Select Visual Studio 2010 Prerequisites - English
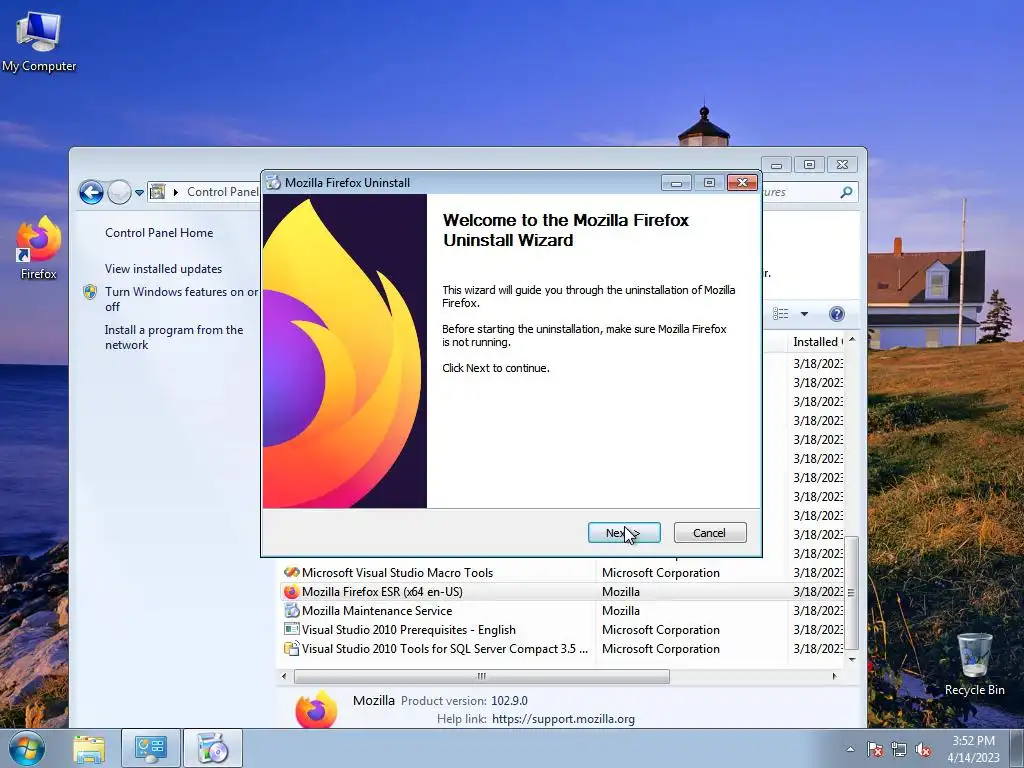The height and width of the screenshot is (768, 1024). coord(562,630)
